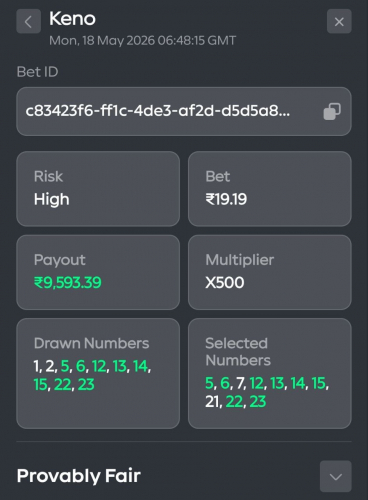Viewport: 368px width, 500px height.
Task: Click the Bet ID label
Action: (37, 72)
